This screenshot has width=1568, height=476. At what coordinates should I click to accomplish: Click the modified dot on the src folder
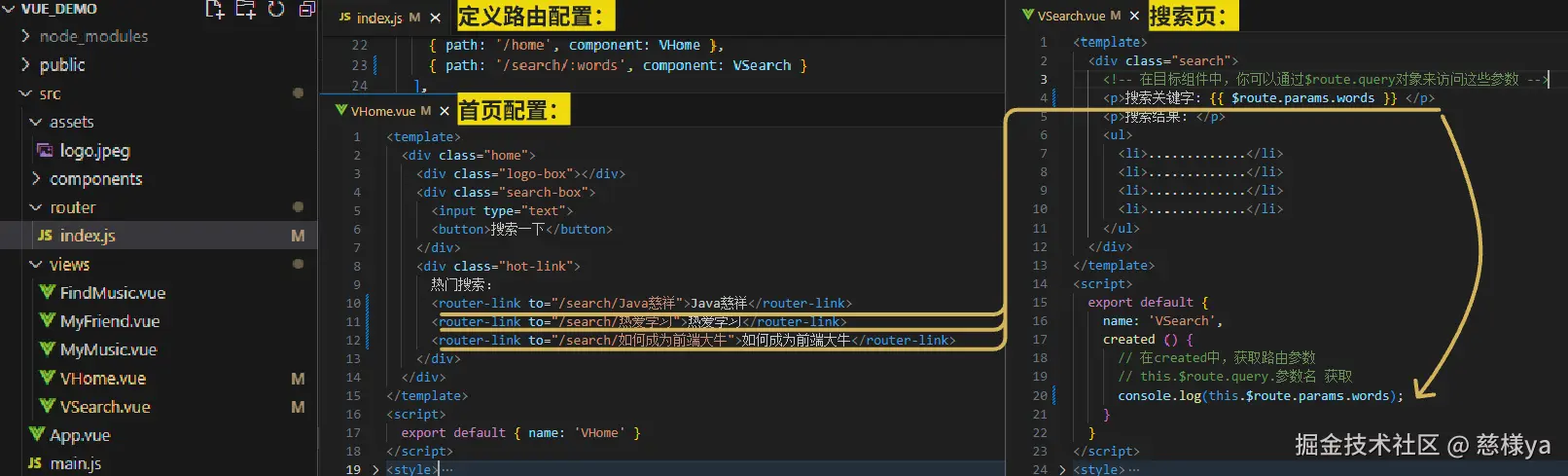click(298, 93)
